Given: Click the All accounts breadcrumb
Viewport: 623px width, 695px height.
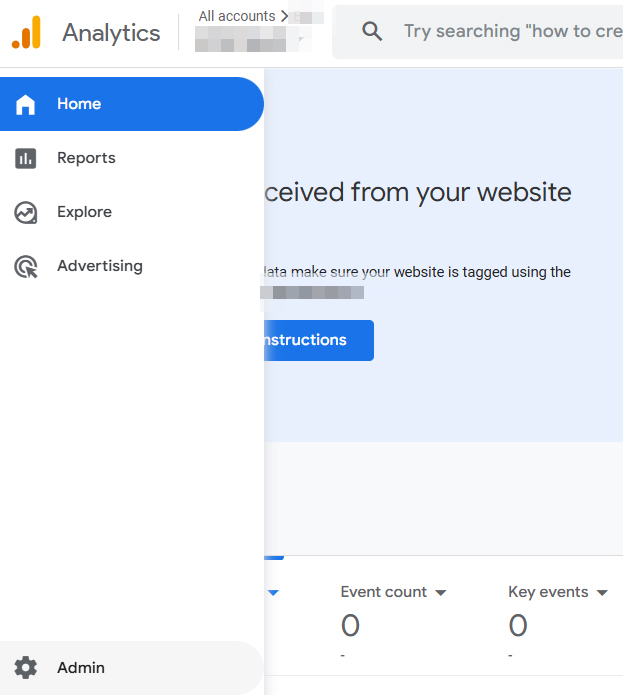Looking at the screenshot, I should (x=237, y=16).
